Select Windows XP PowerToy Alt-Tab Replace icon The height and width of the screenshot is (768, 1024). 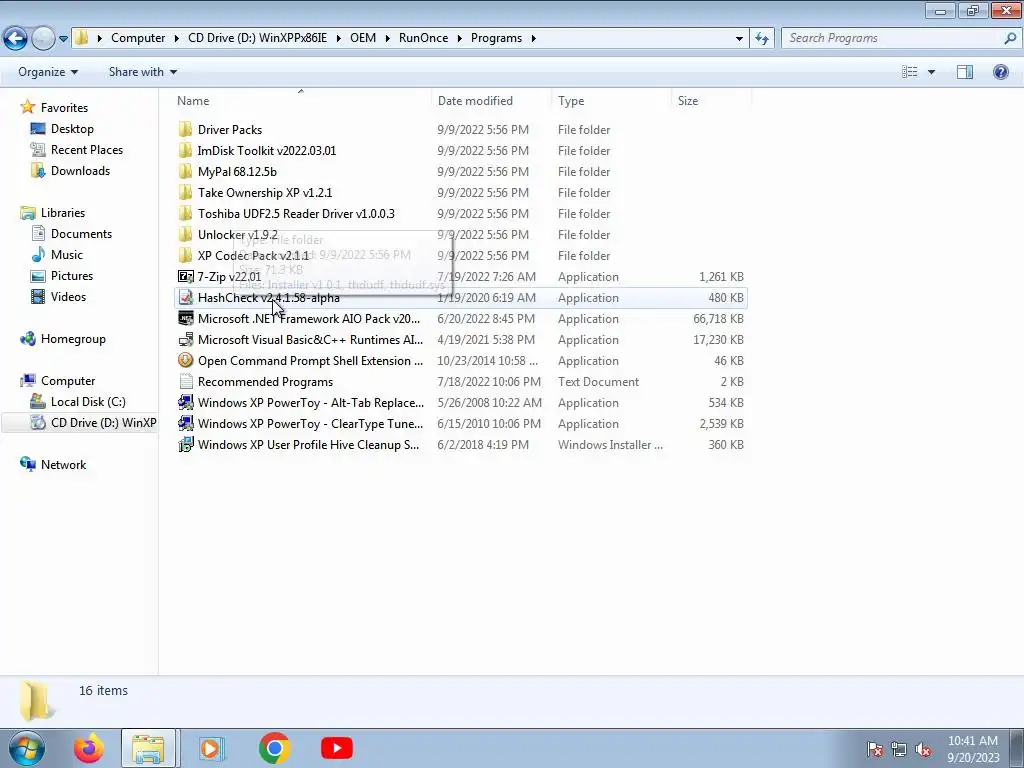tap(185, 402)
